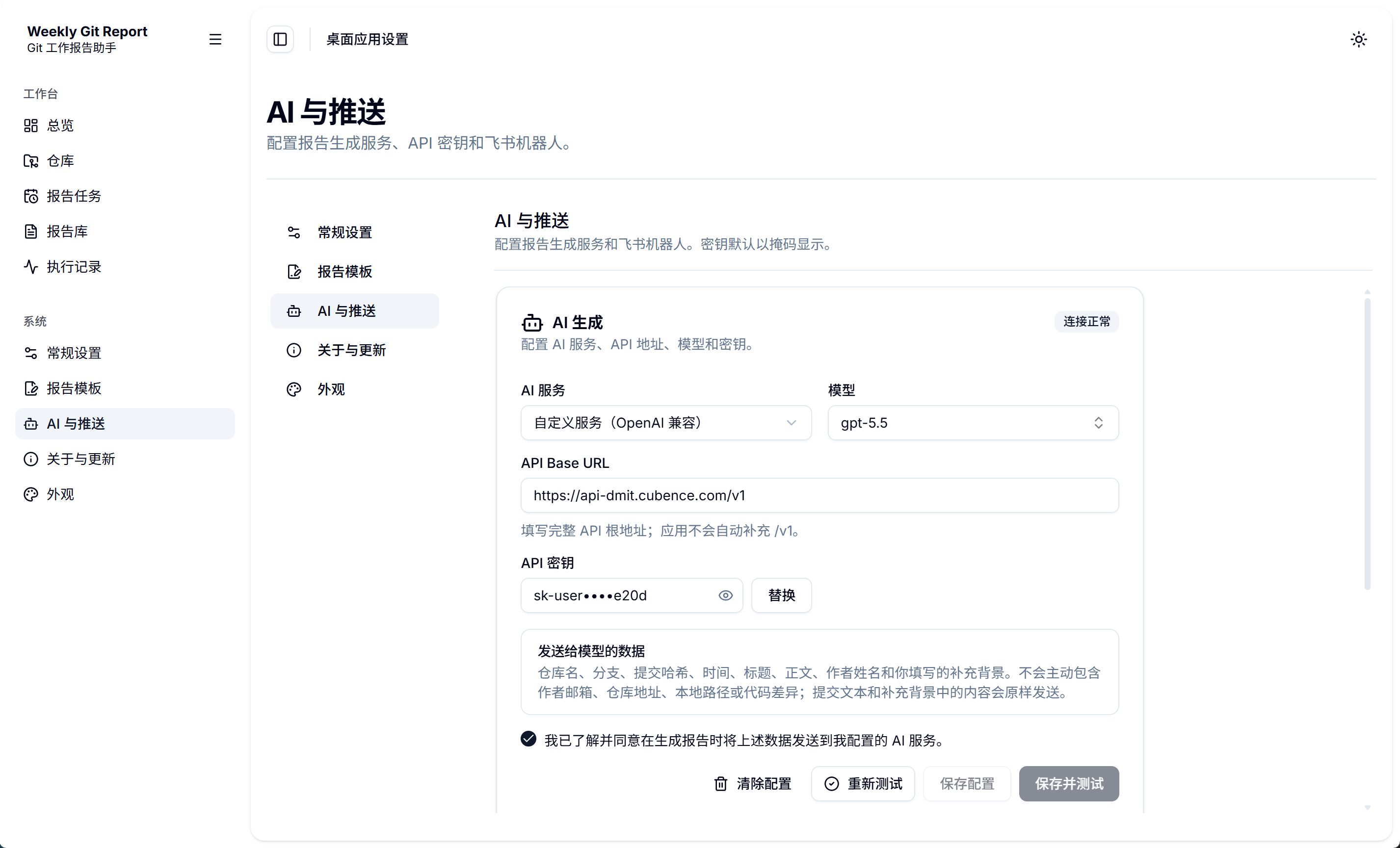Click the 连接正常 status badge
This screenshot has width=1400, height=848.
(1086, 321)
